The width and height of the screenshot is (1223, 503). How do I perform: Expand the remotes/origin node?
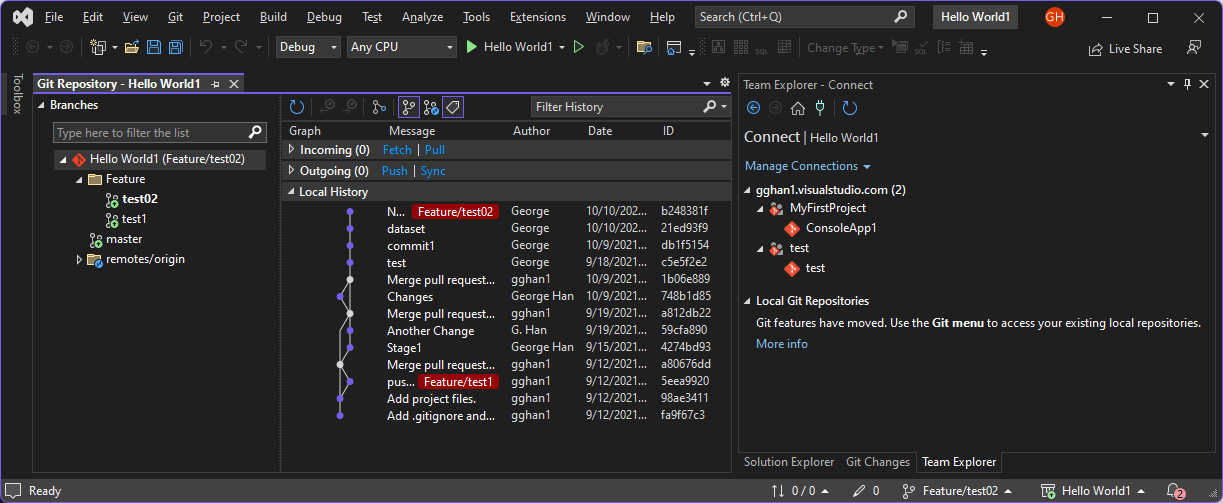(x=80, y=260)
